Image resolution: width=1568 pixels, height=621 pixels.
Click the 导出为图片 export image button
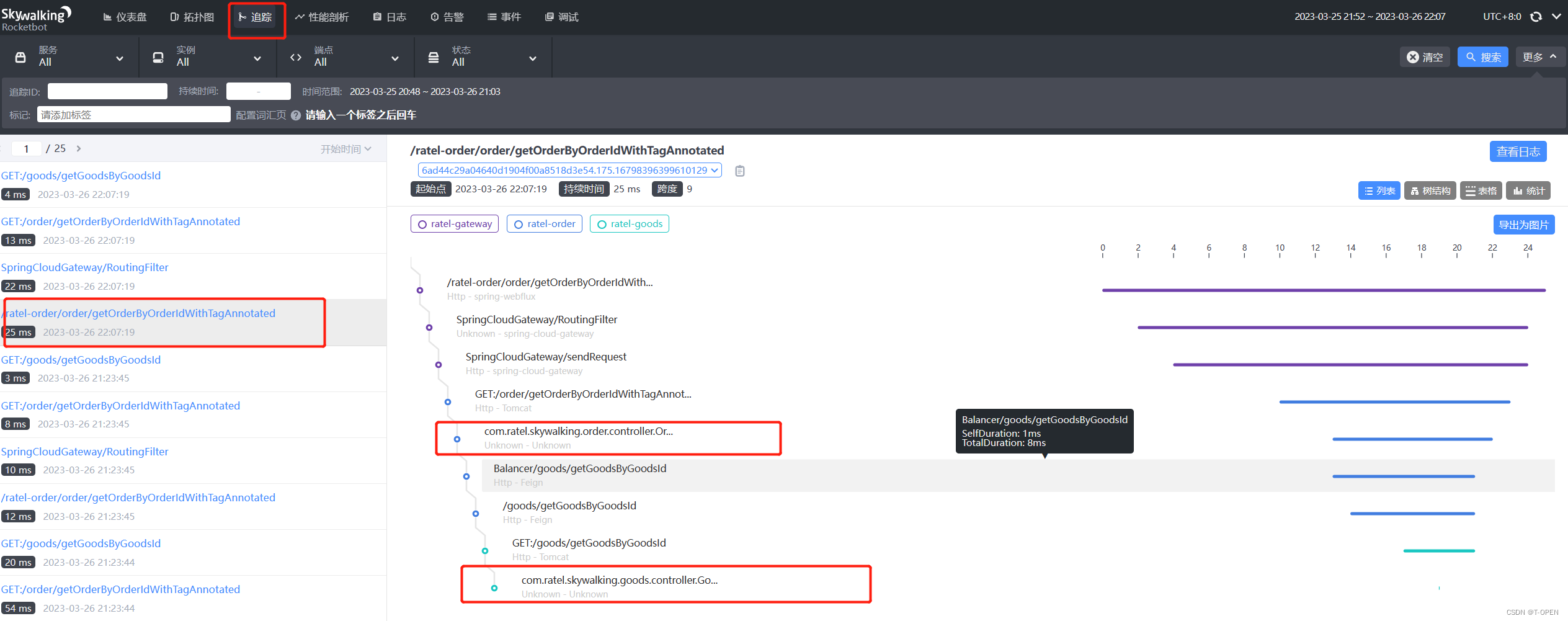pyautogui.click(x=1523, y=225)
